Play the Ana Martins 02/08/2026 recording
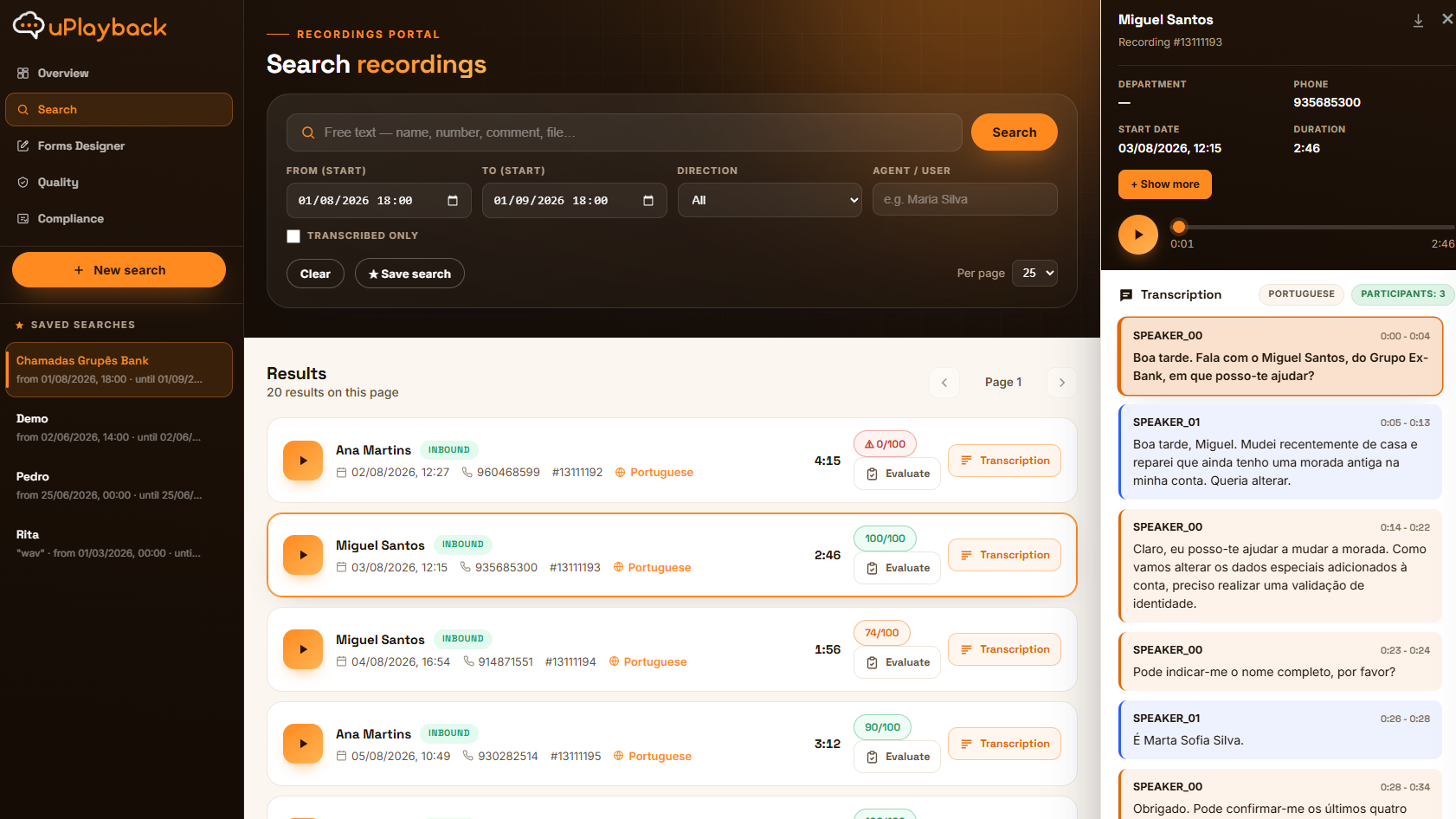This screenshot has width=1456, height=819. pos(303,461)
